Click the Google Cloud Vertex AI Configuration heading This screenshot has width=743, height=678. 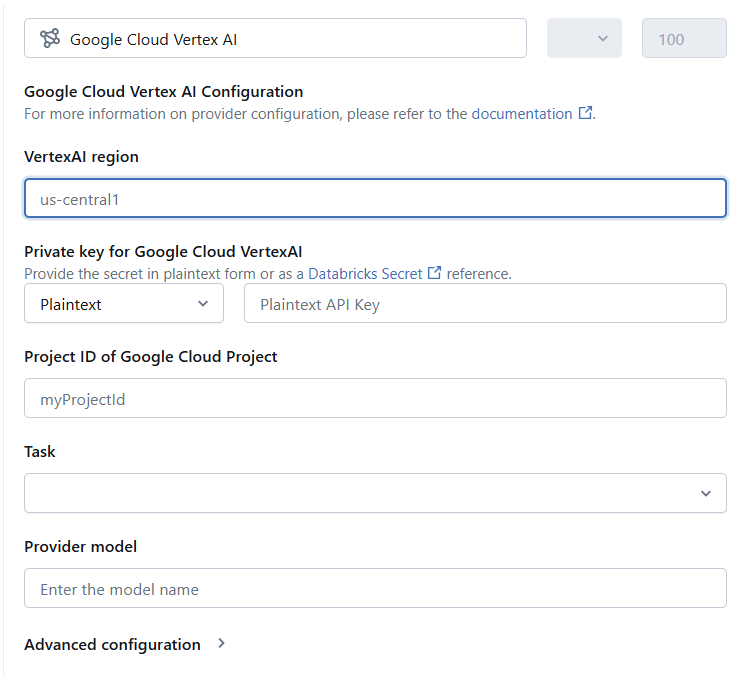(163, 91)
